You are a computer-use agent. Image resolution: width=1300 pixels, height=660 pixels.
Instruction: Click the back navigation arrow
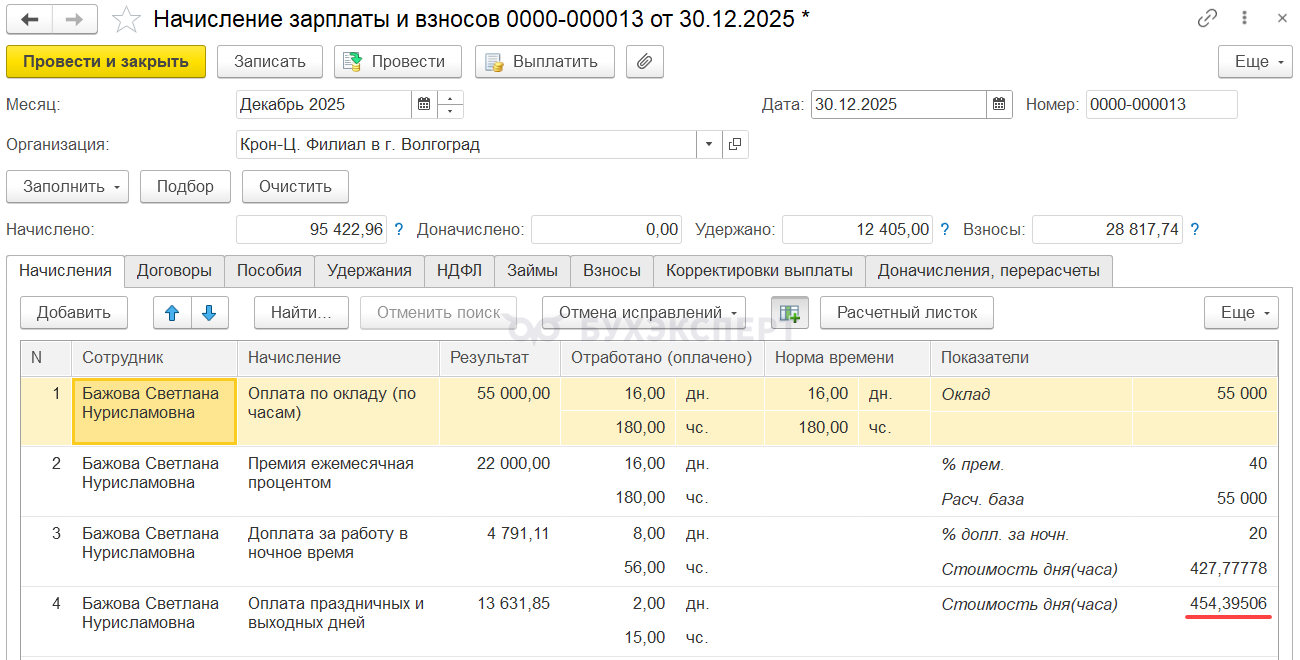(x=30, y=19)
